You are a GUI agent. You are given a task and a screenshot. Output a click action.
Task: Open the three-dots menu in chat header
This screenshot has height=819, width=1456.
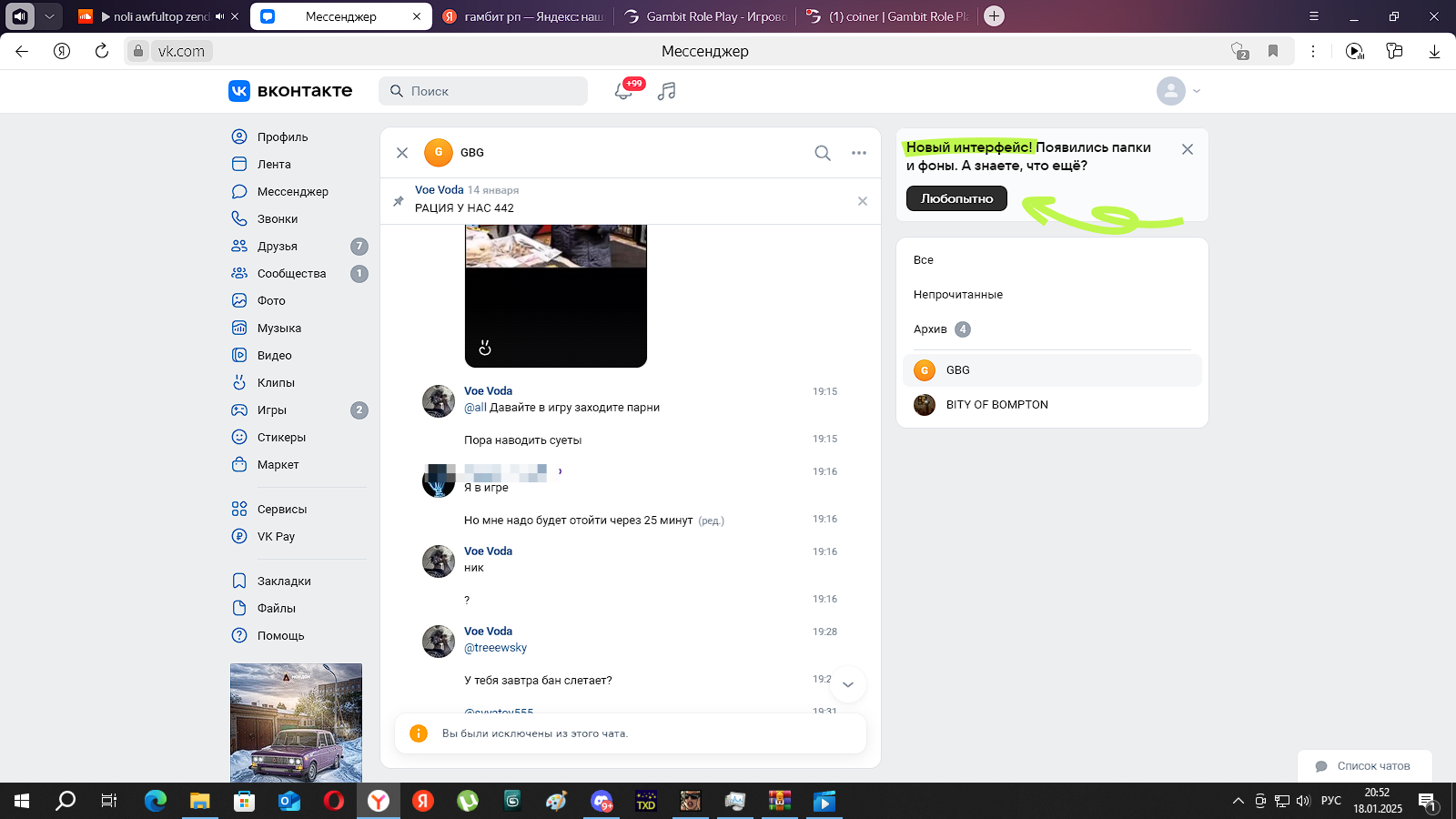pos(859,153)
